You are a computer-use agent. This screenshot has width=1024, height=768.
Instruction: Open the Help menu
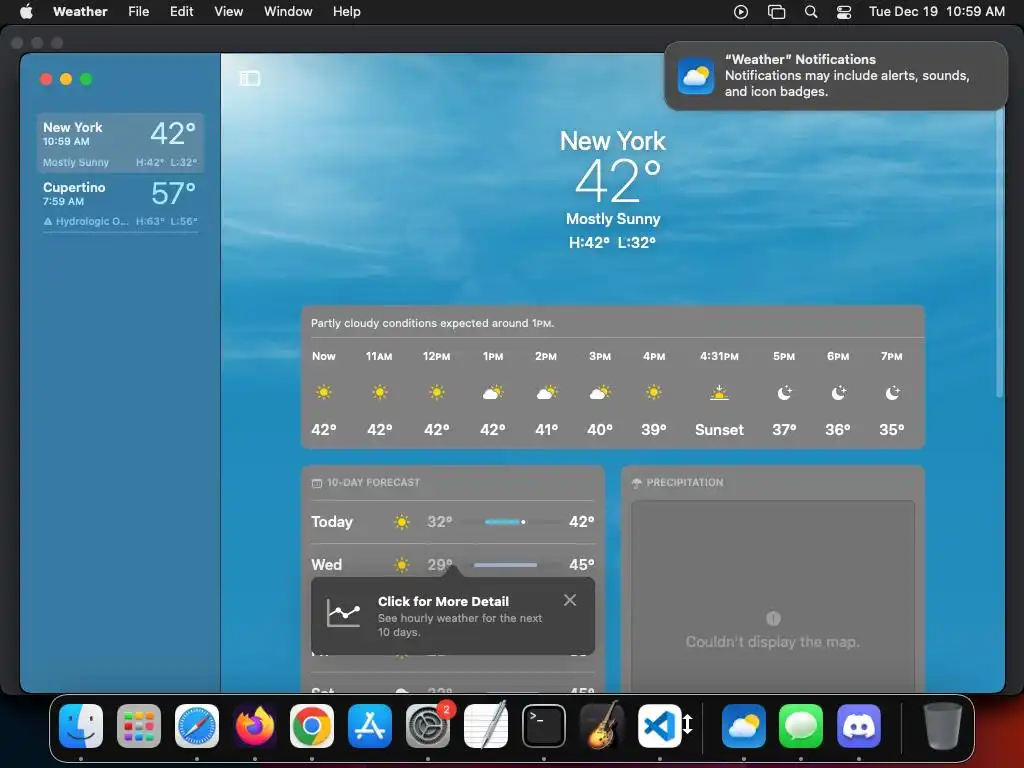346,11
